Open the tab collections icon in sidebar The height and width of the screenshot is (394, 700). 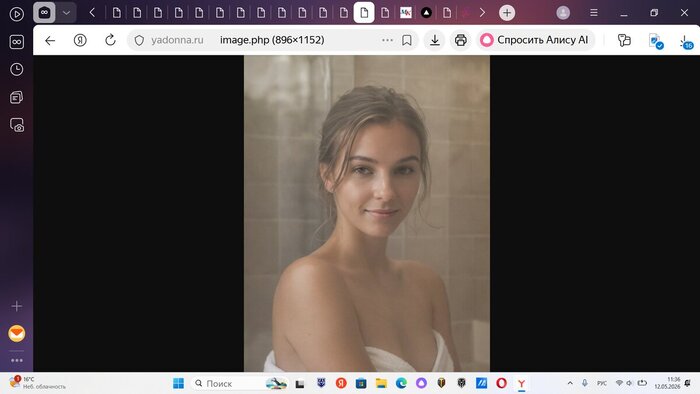[17, 97]
